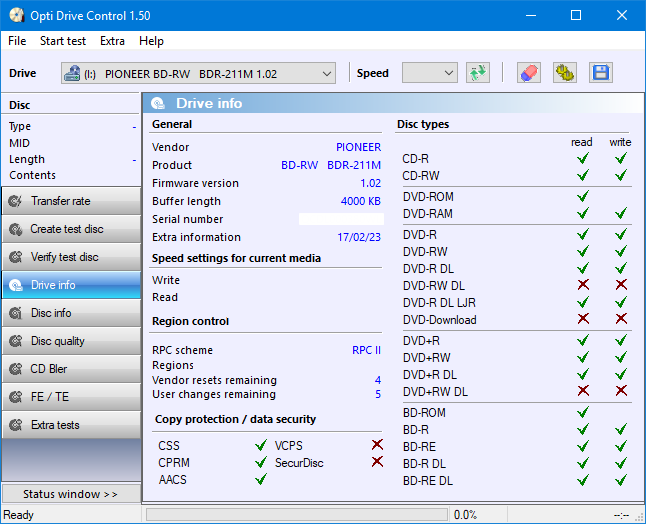Click the save floppy disk icon

pos(601,73)
